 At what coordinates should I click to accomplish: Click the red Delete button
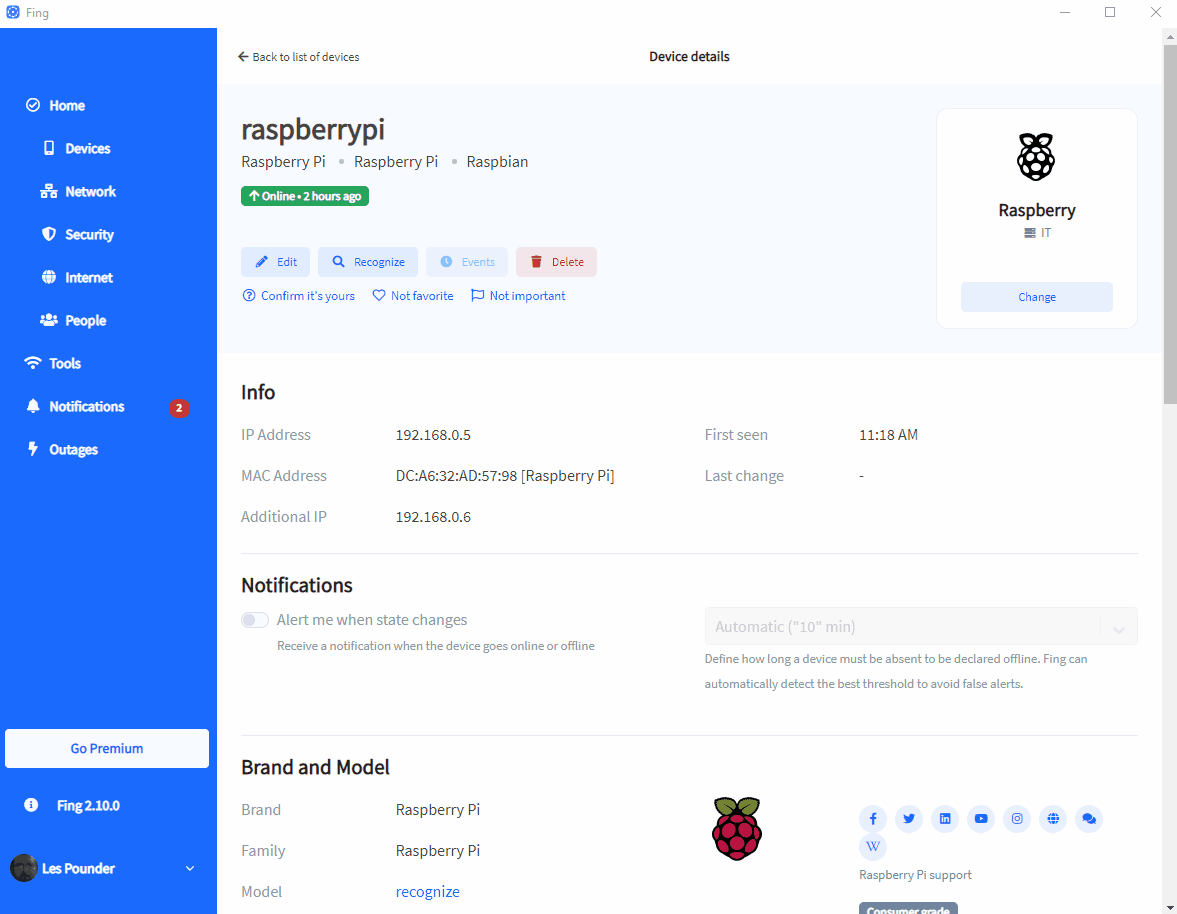556,262
